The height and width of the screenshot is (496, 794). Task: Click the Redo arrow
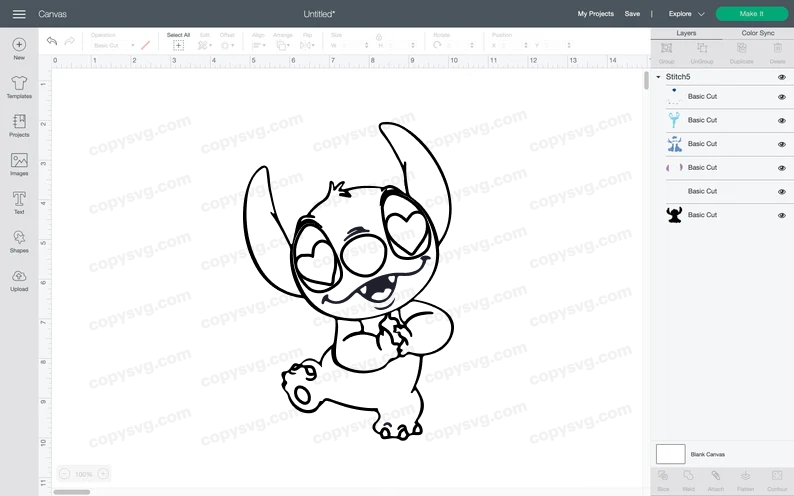(x=70, y=41)
